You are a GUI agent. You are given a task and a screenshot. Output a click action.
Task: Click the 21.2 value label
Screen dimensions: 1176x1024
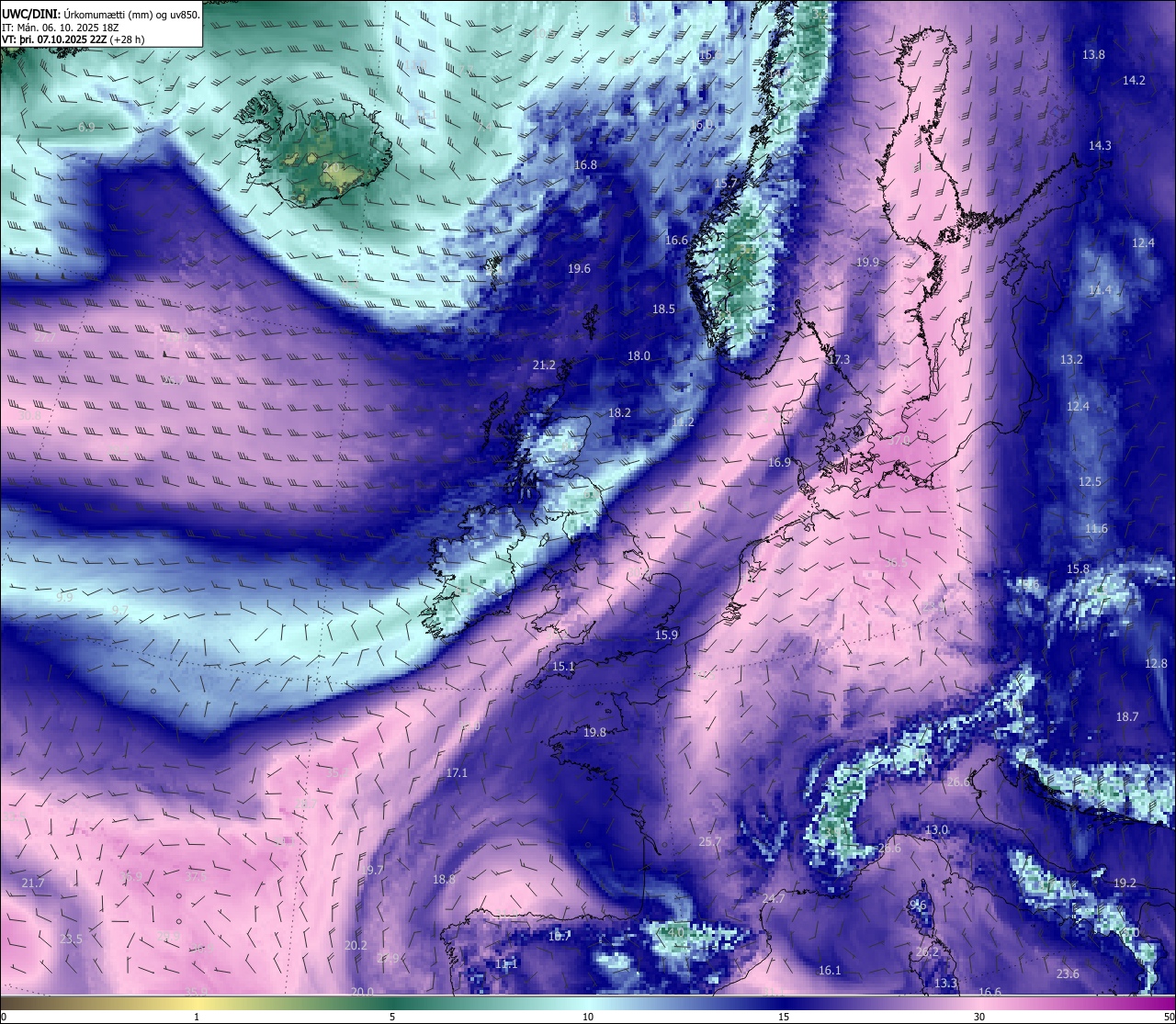pos(544,366)
